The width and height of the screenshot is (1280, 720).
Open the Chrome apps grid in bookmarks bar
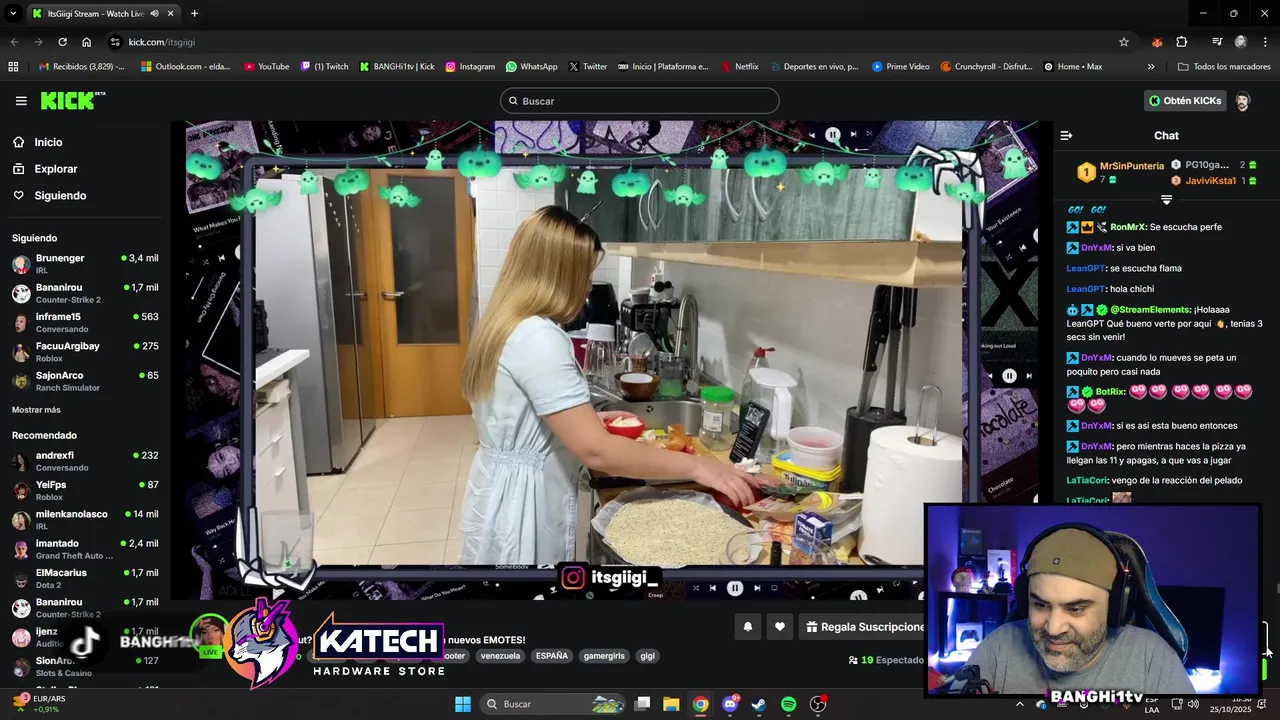13,67
